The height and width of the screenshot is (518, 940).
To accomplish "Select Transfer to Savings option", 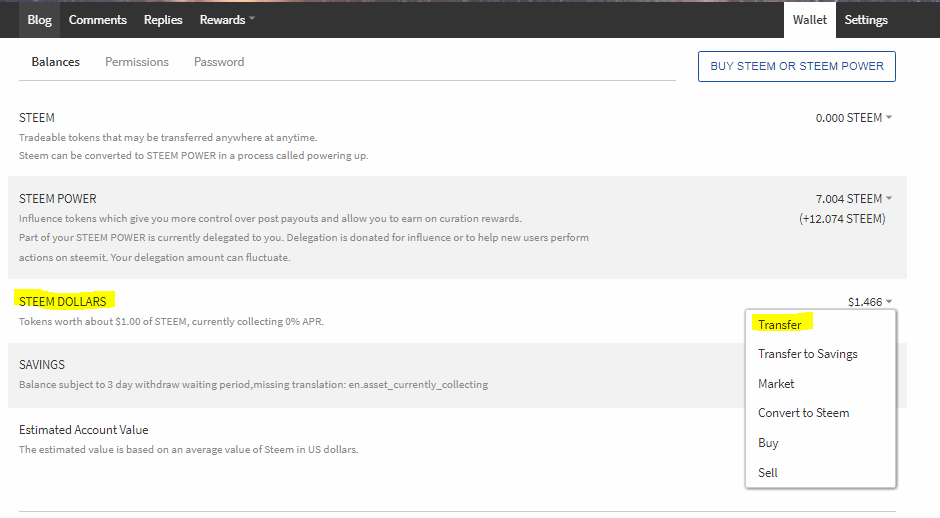I will click(x=808, y=354).
